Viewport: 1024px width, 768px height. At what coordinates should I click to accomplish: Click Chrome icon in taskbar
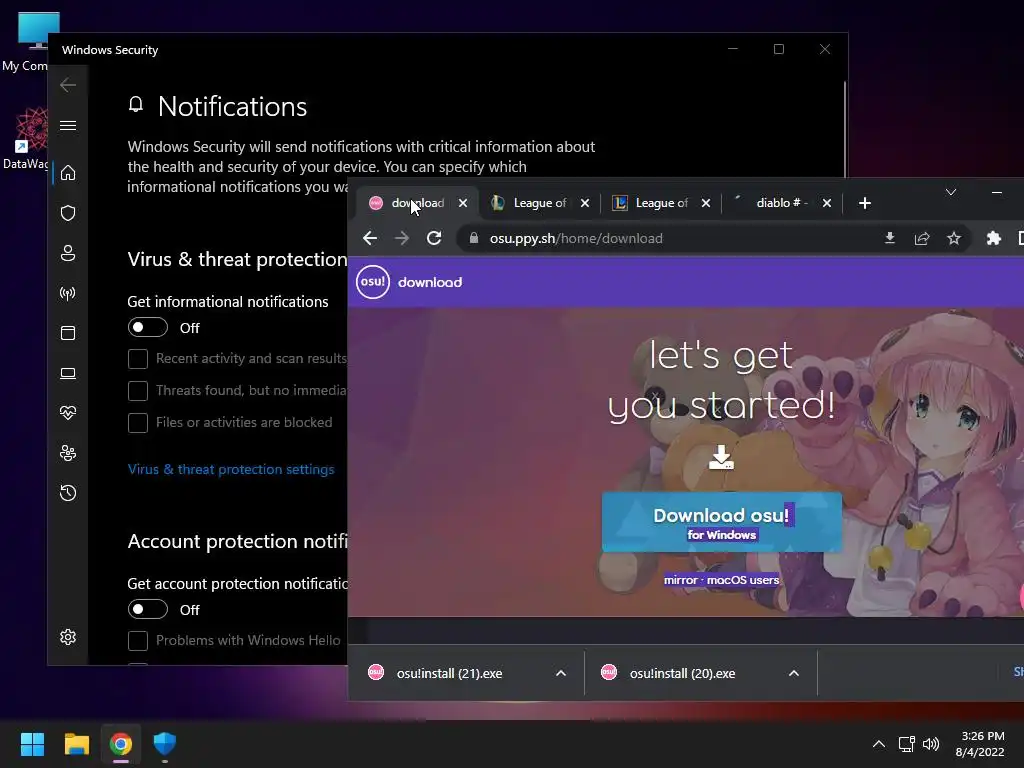(x=121, y=744)
